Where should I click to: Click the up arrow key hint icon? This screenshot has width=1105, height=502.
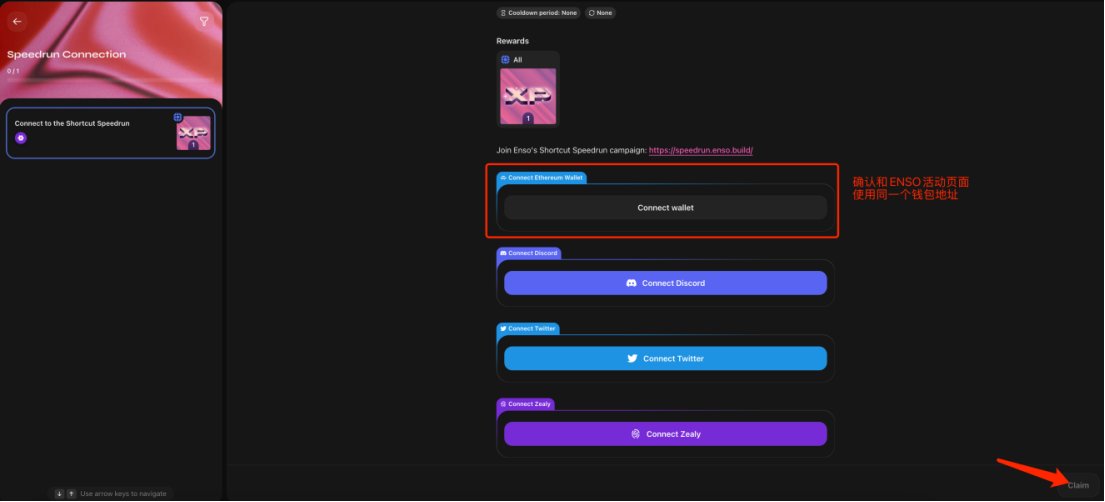click(71, 494)
